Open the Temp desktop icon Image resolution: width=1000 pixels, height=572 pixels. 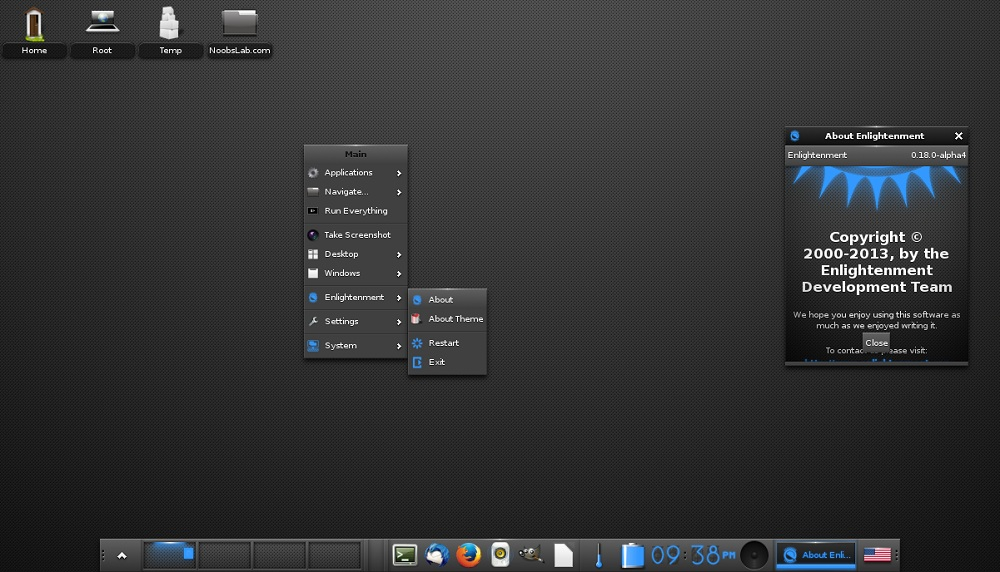point(170,24)
